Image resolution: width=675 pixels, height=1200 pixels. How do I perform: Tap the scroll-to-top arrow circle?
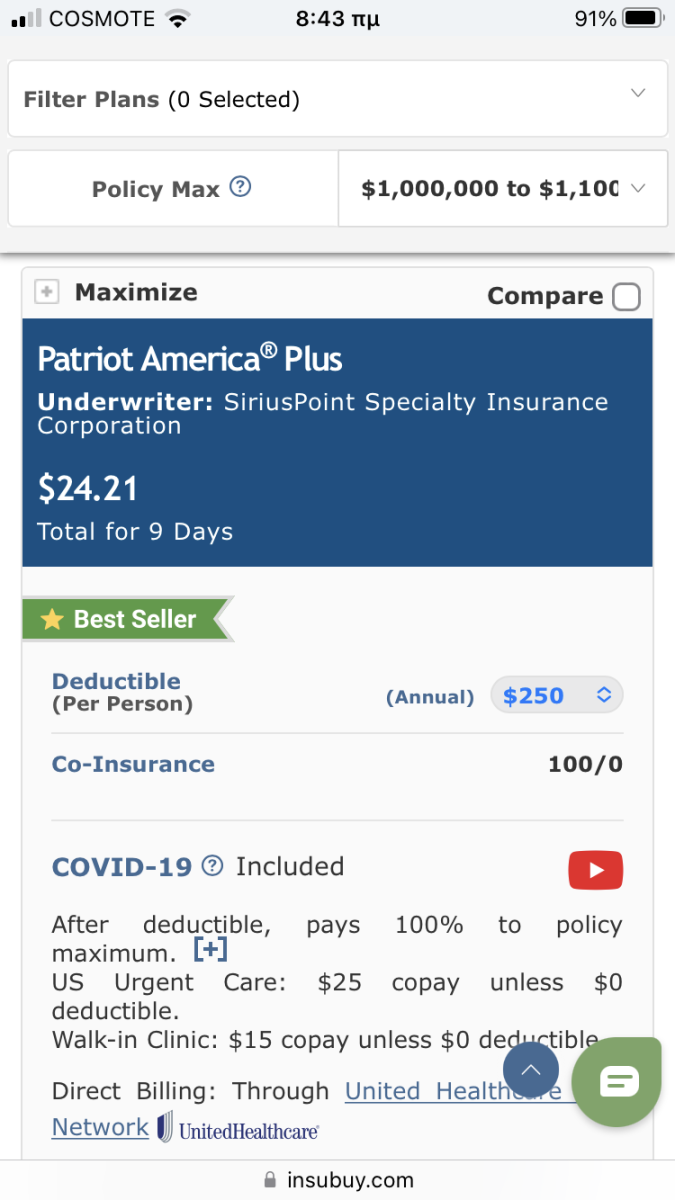531,1070
